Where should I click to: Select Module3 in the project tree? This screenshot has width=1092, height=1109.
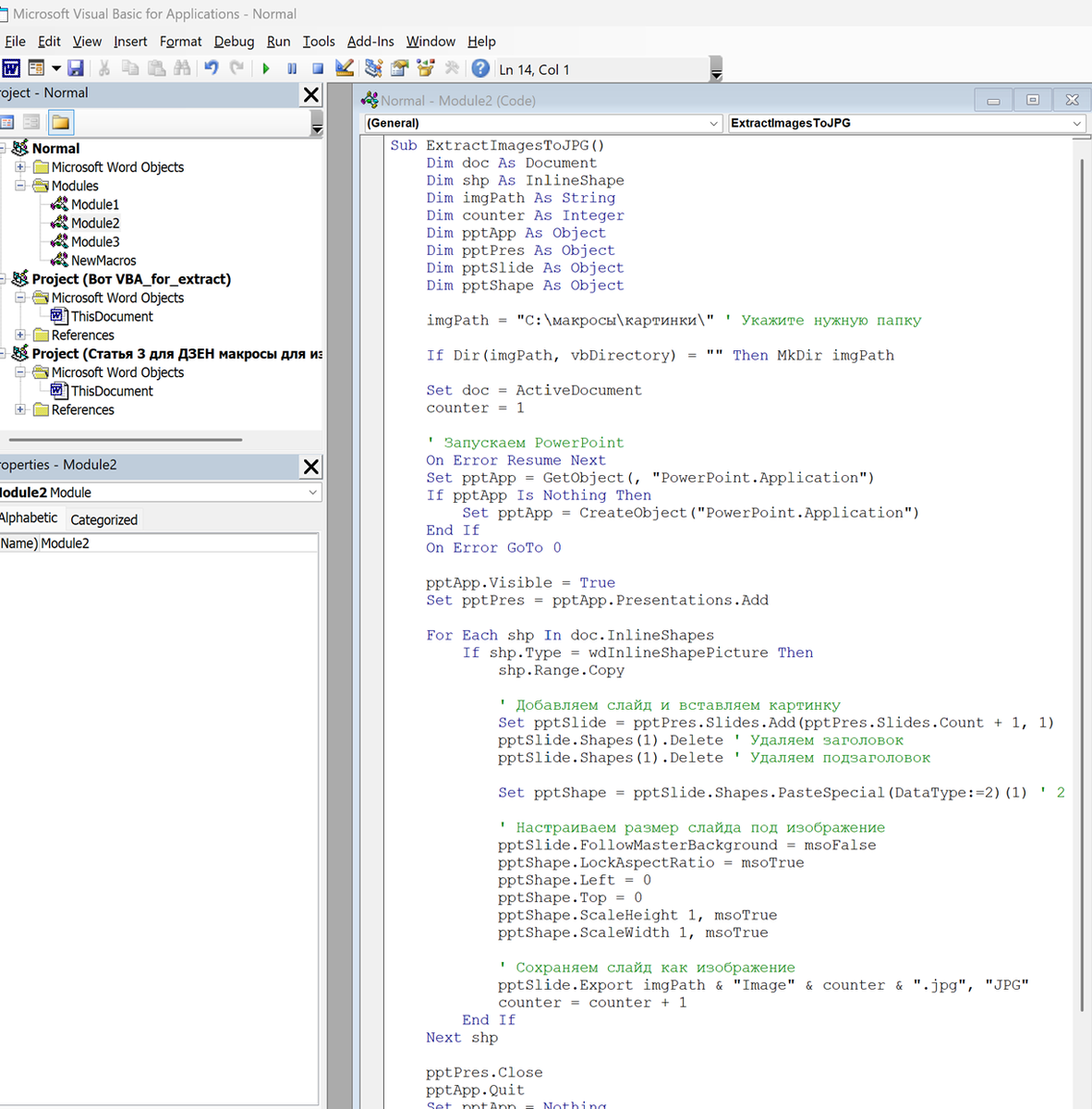[x=95, y=242]
